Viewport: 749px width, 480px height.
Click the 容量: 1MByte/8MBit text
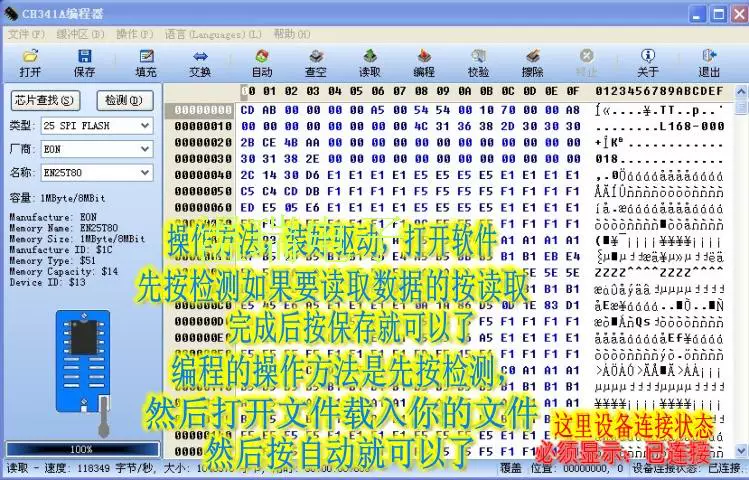coord(57,198)
